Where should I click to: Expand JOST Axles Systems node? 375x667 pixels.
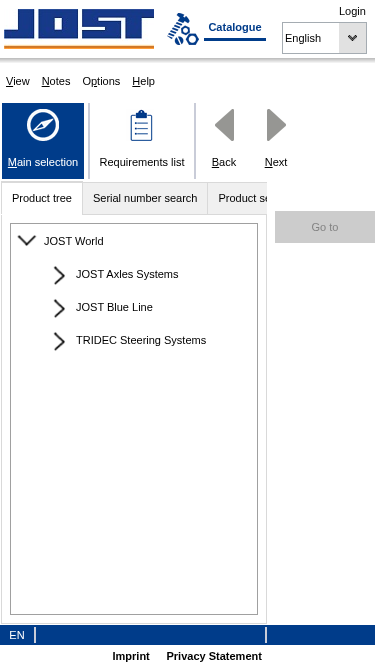[x=59, y=275]
